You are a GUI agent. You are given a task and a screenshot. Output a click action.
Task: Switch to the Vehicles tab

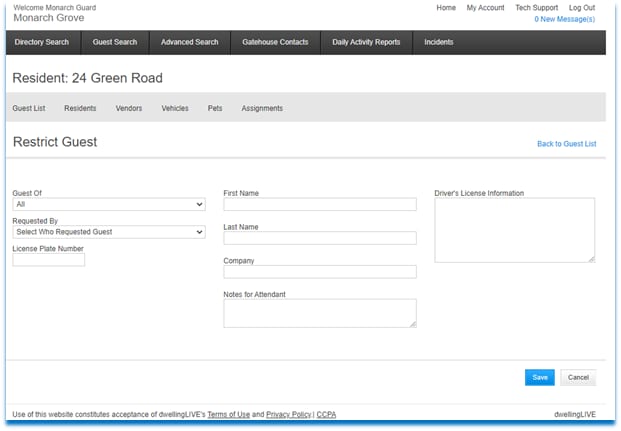pyautogui.click(x=175, y=108)
